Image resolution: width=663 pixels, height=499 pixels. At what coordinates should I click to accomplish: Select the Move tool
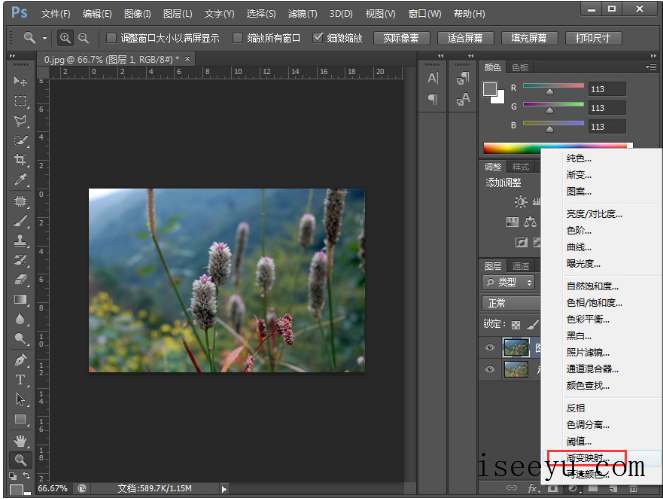pos(20,80)
